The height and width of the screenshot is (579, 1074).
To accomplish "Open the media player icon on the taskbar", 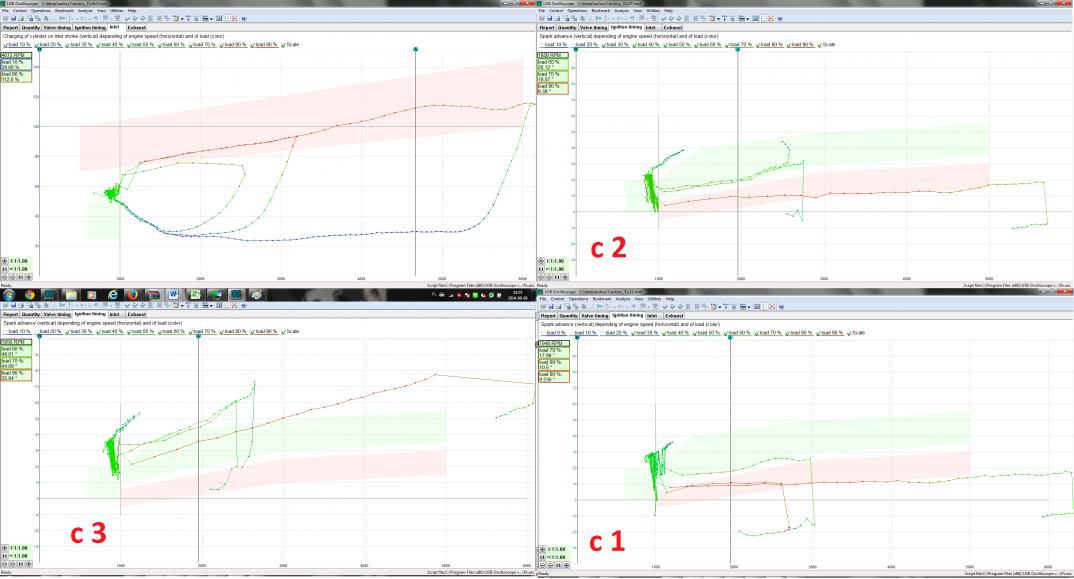I will click(x=92, y=295).
